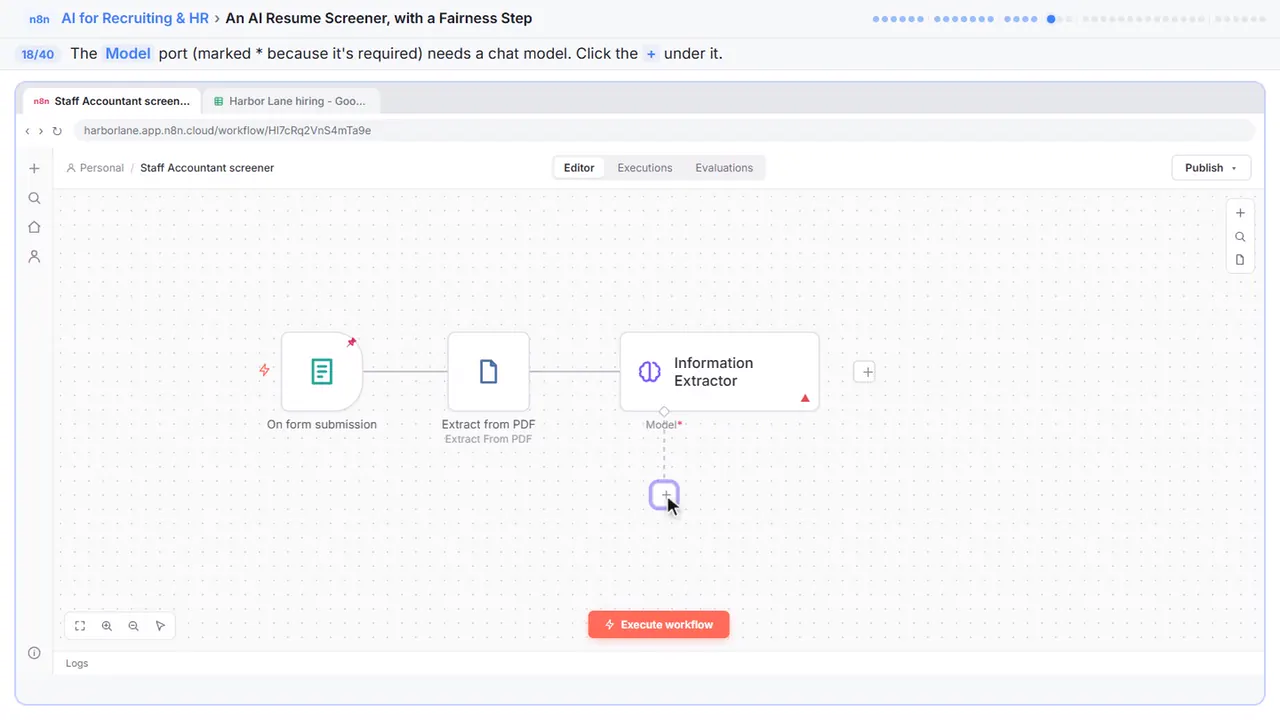Screen dimensions: 1280x720
Task: Add a node after Information Extractor
Action: [867, 372]
